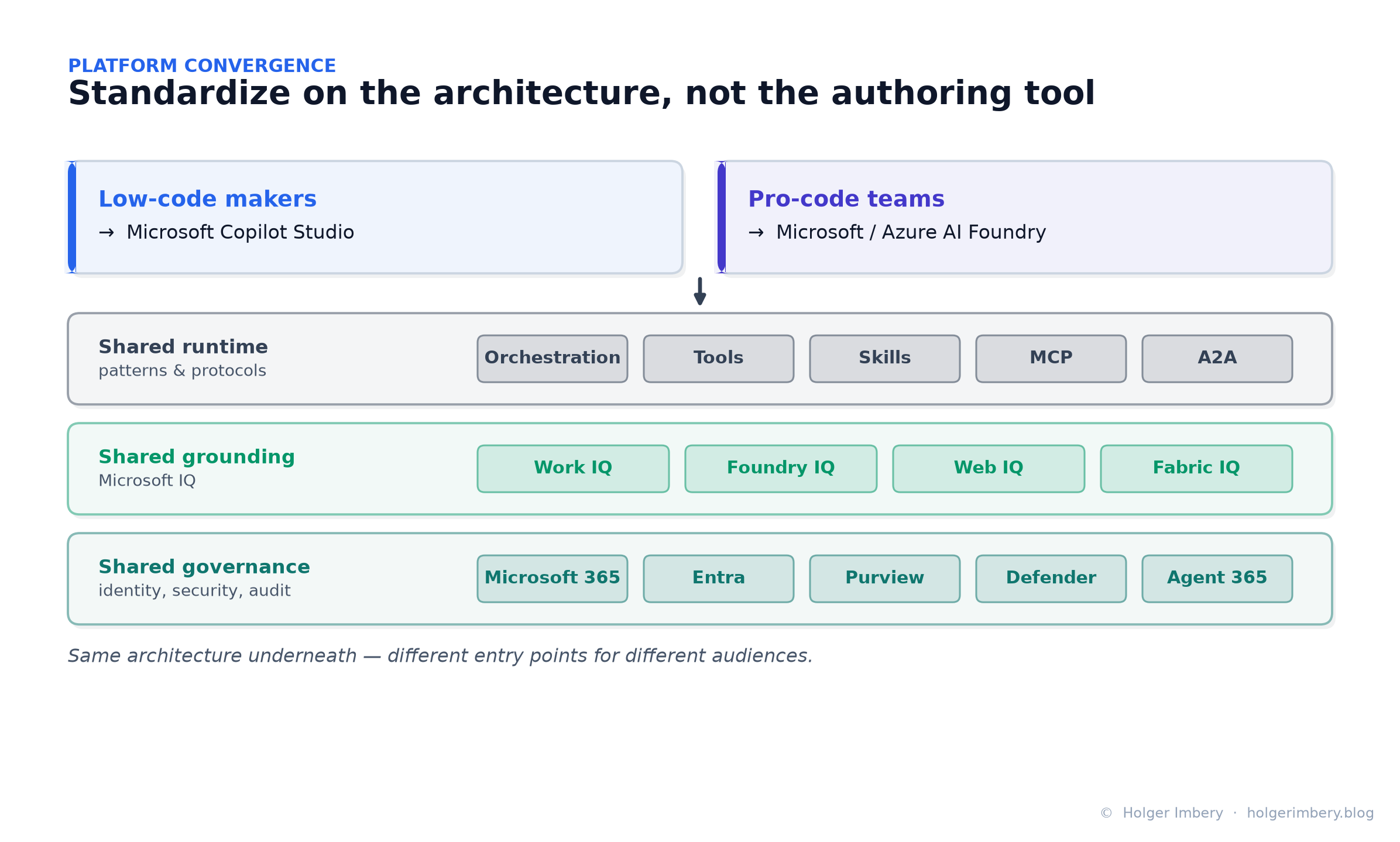The height and width of the screenshot is (842, 1400).
Task: Click the Work IQ box
Action: [573, 469]
